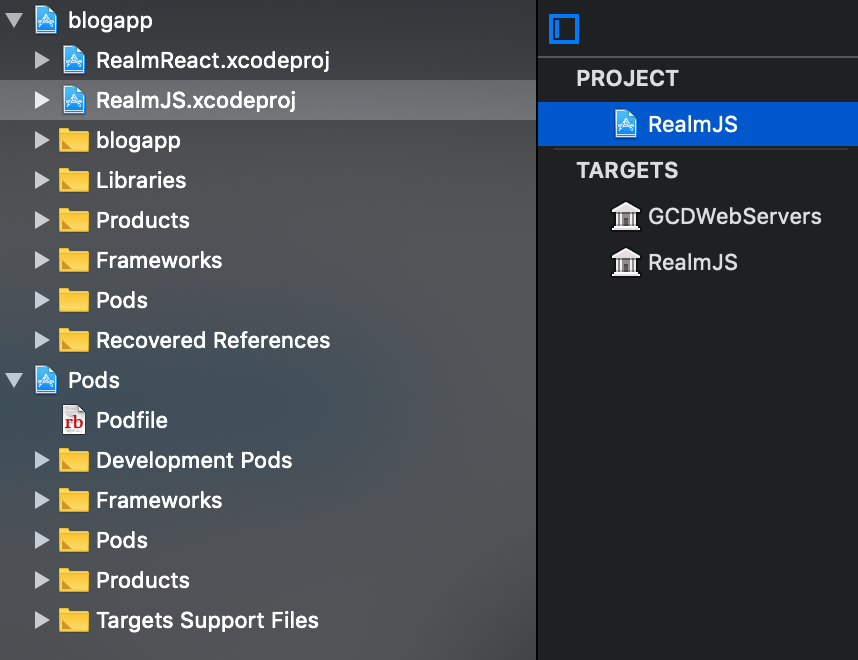Image resolution: width=858 pixels, height=660 pixels.
Task: Select the RealmJS project entry
Action: (x=692, y=124)
